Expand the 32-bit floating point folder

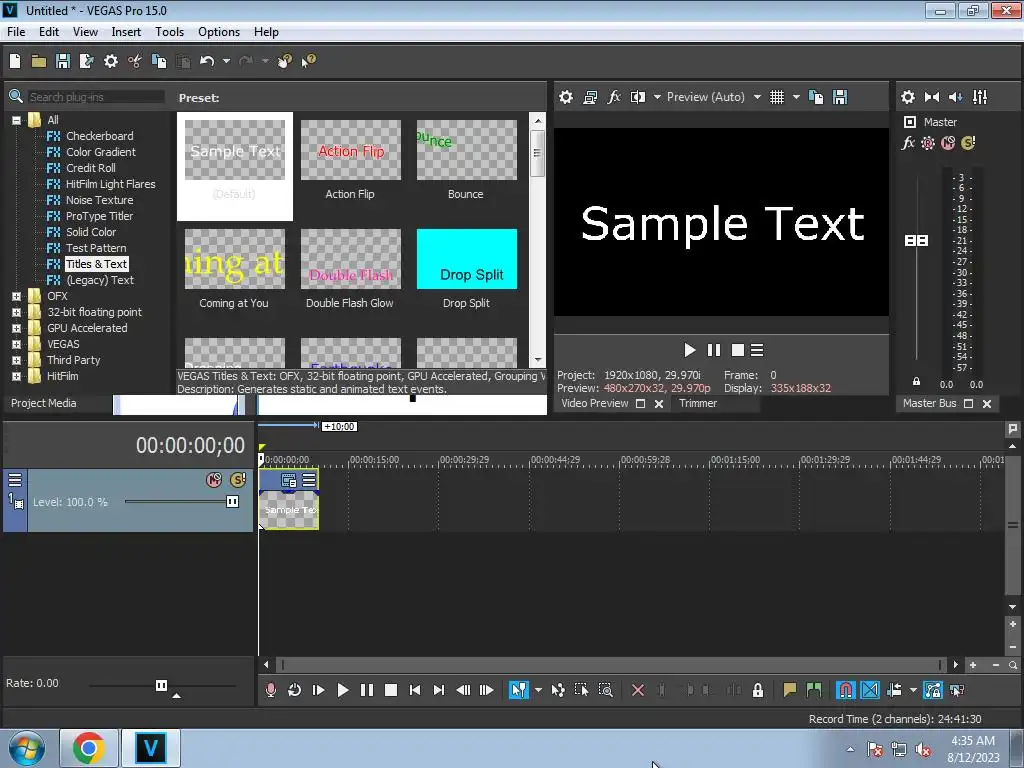[16, 313]
